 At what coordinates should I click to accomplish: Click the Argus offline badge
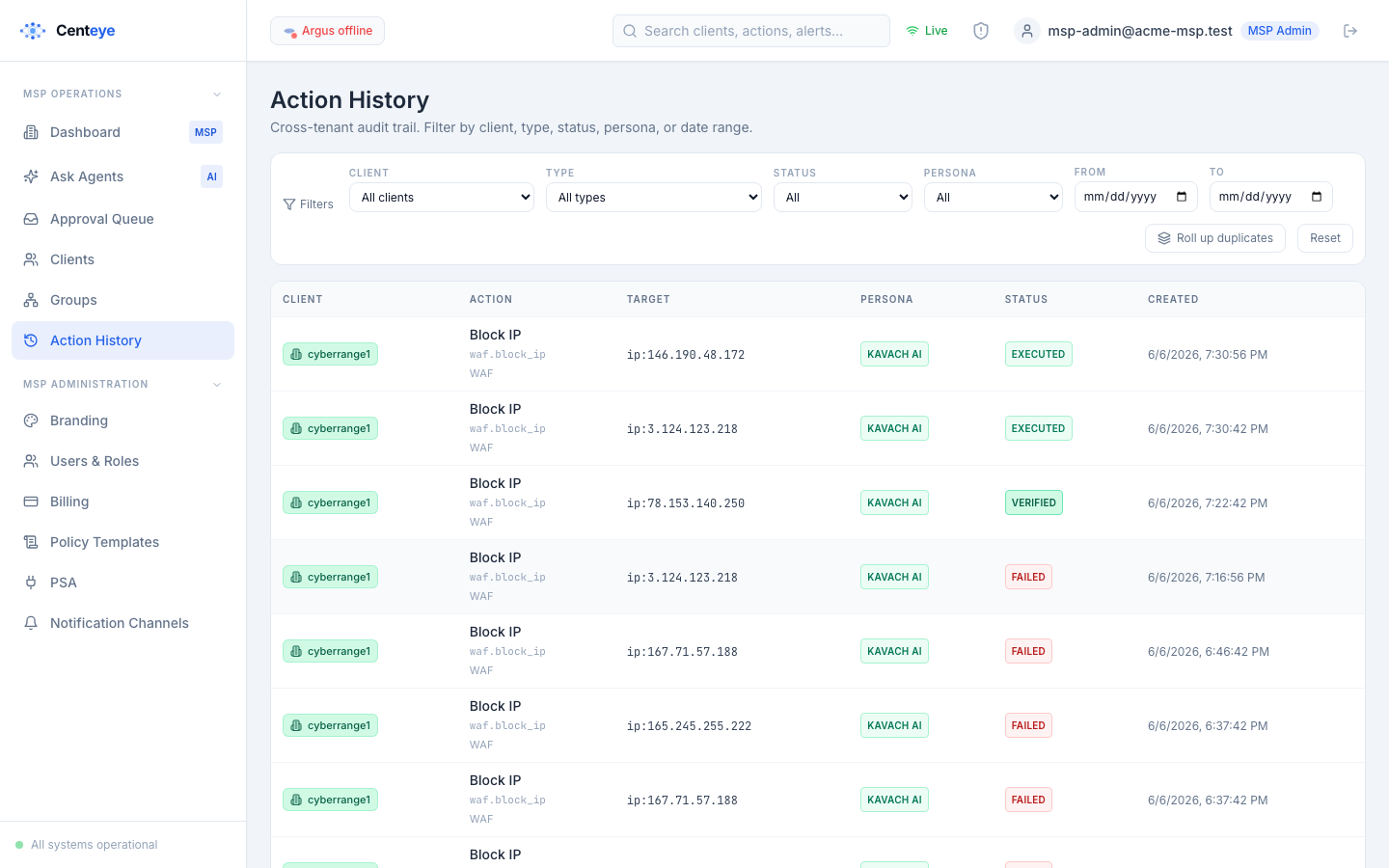pyautogui.click(x=327, y=31)
